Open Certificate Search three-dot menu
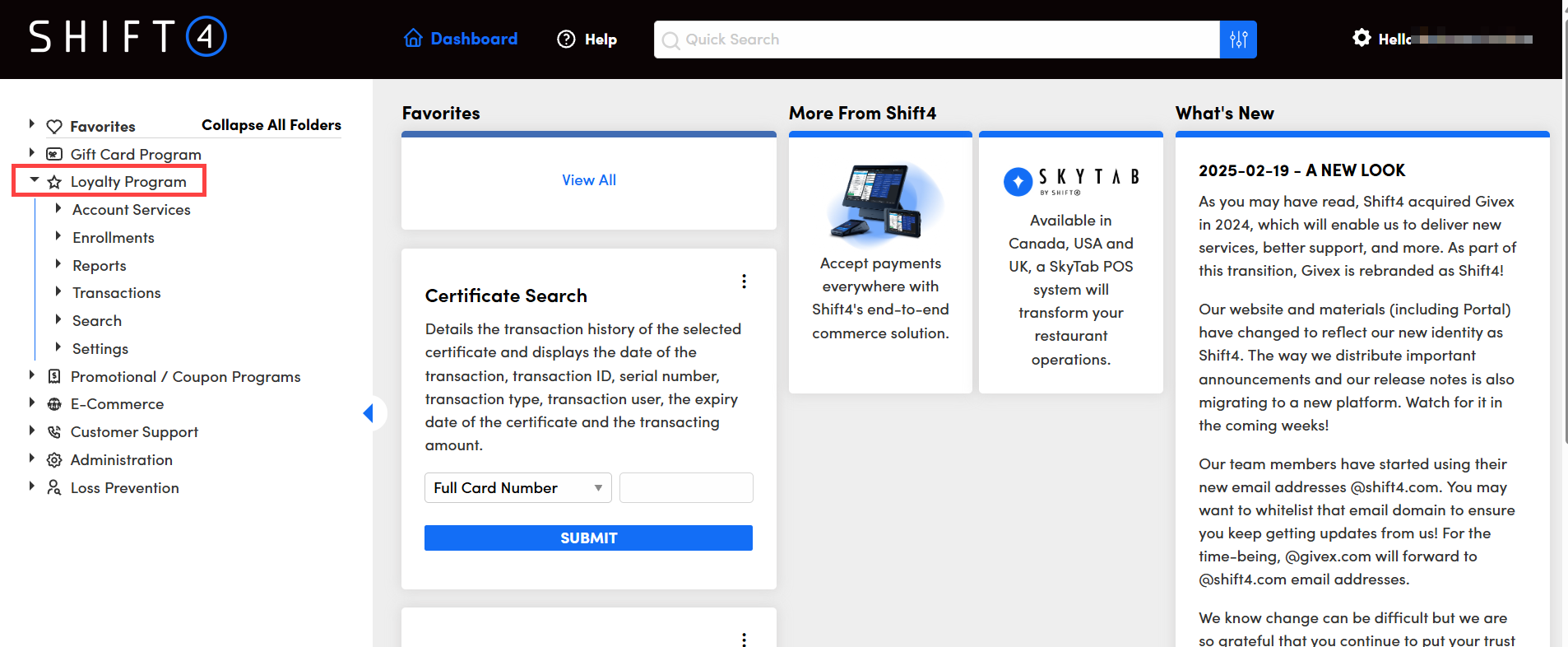Image resolution: width=1568 pixels, height=647 pixels. click(x=744, y=282)
